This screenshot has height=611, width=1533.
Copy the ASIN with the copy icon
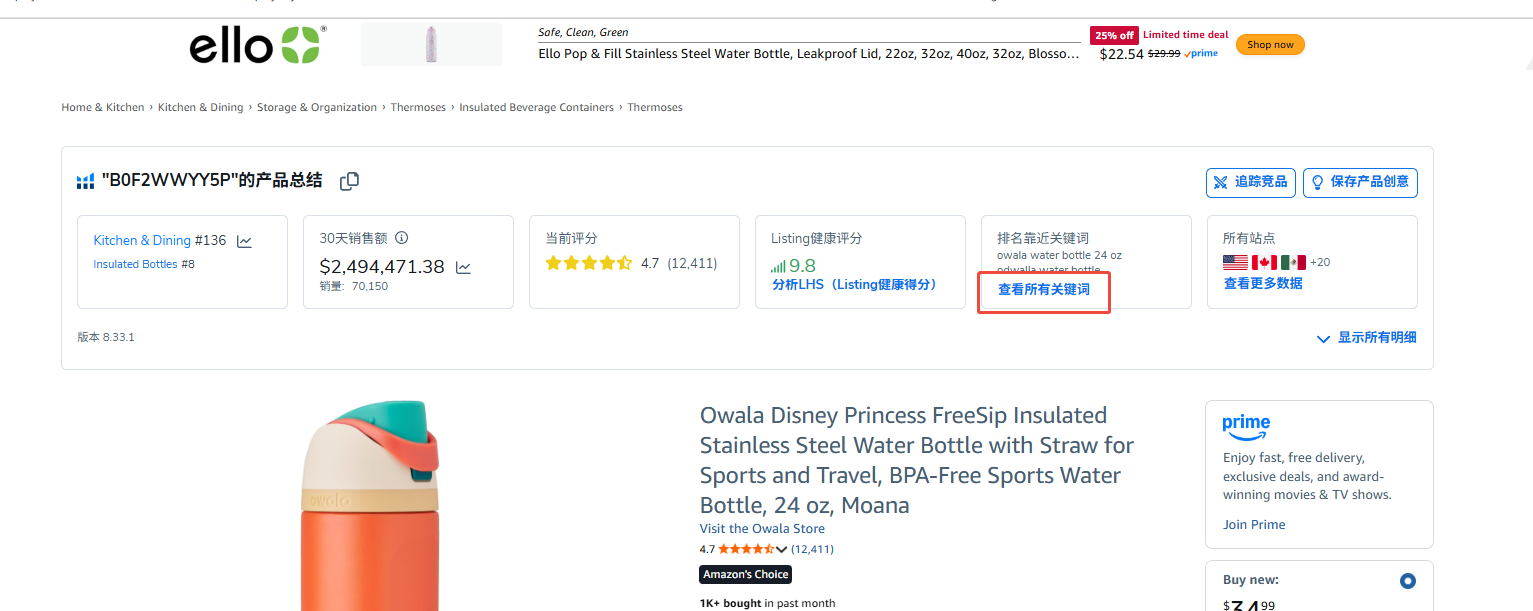[349, 181]
